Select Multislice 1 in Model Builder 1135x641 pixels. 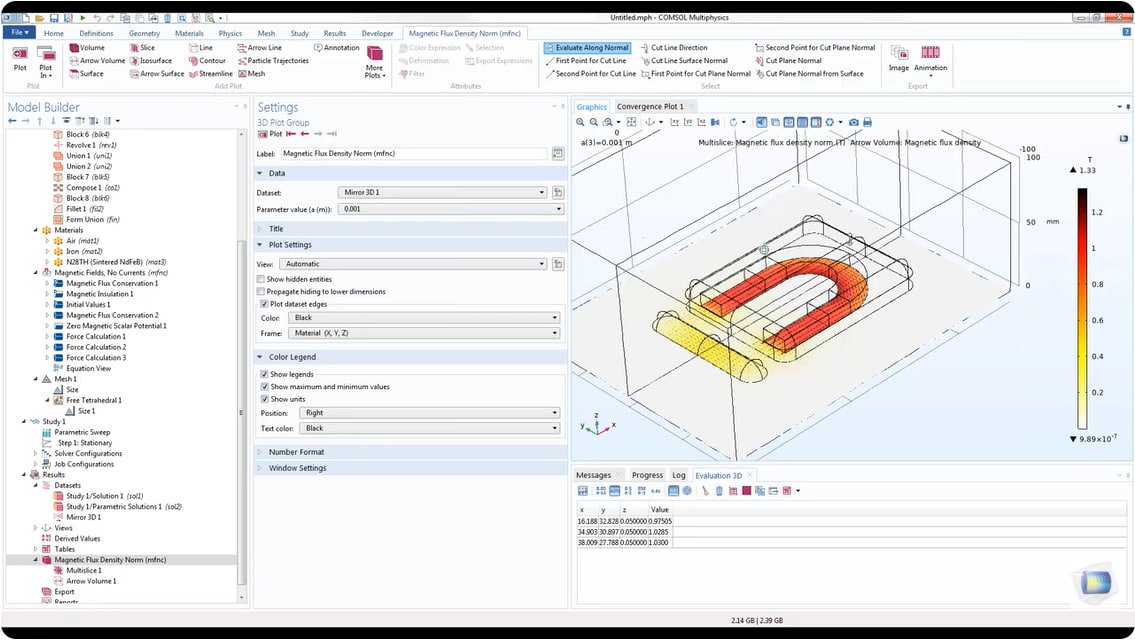(84, 571)
